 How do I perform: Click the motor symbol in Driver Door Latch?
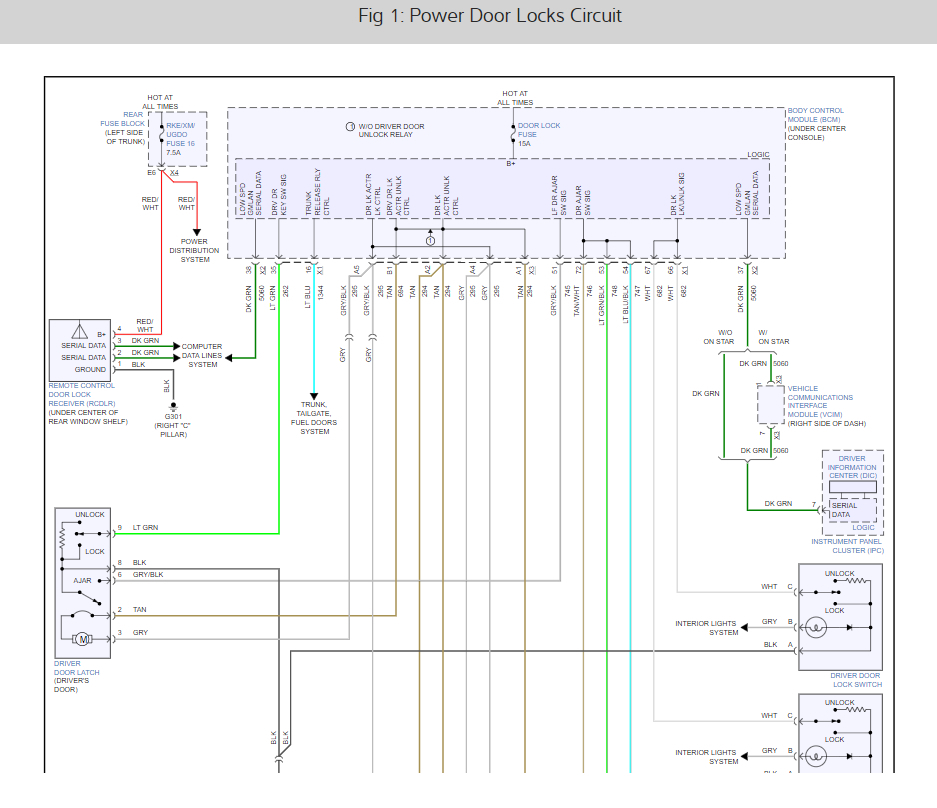pyautogui.click(x=84, y=639)
